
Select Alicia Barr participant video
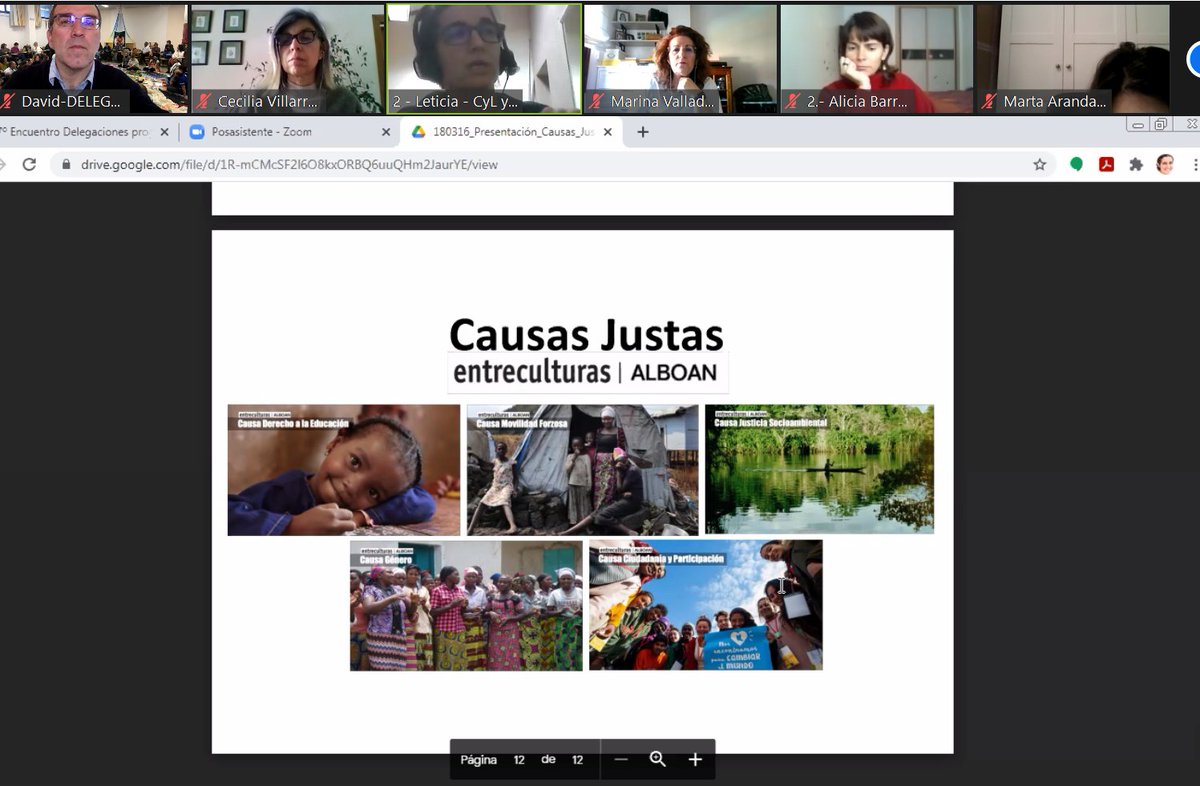pos(877,58)
